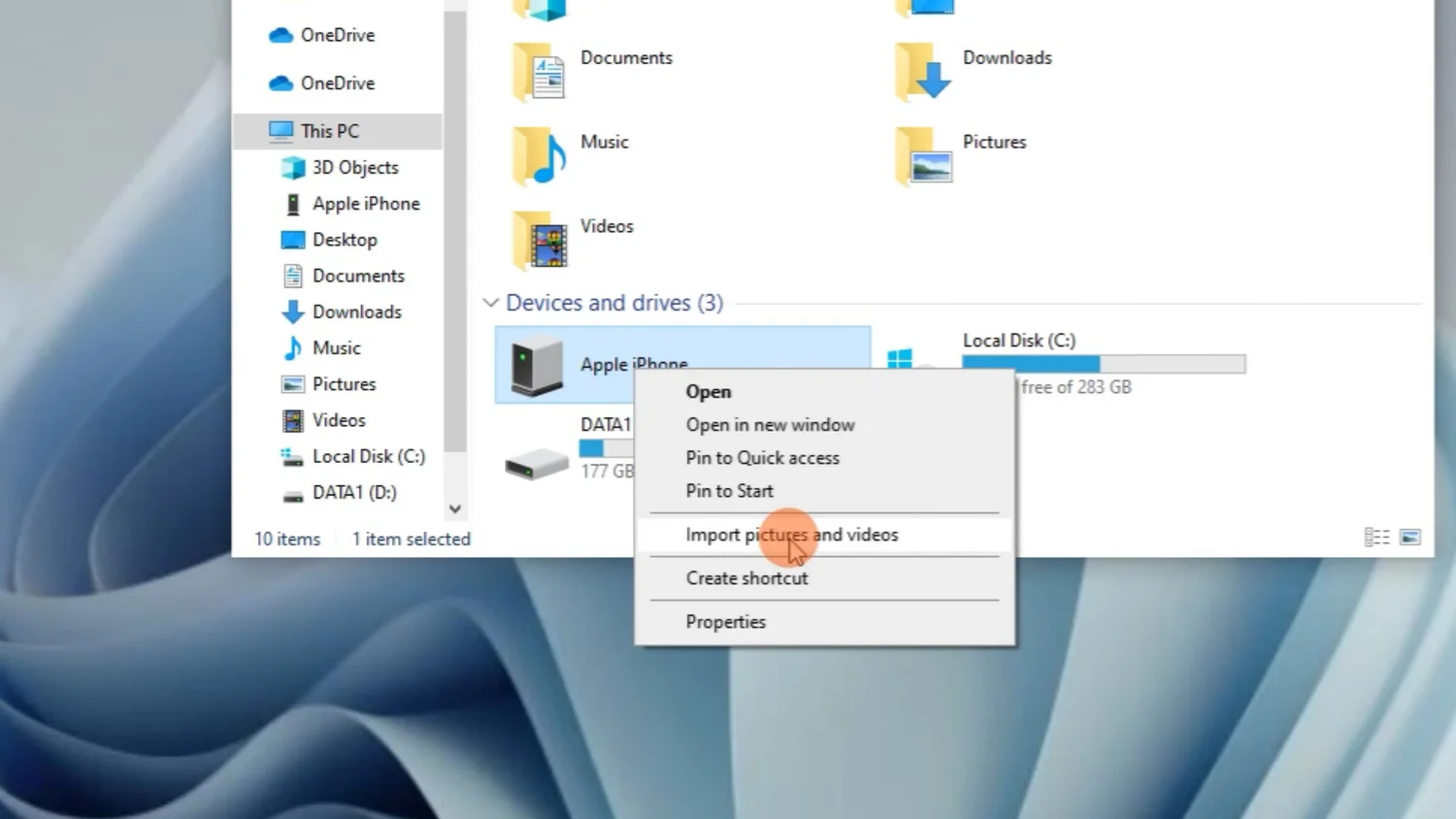Select the second OneDrive sidebar label
This screenshot has width=1456, height=819.
coord(338,83)
